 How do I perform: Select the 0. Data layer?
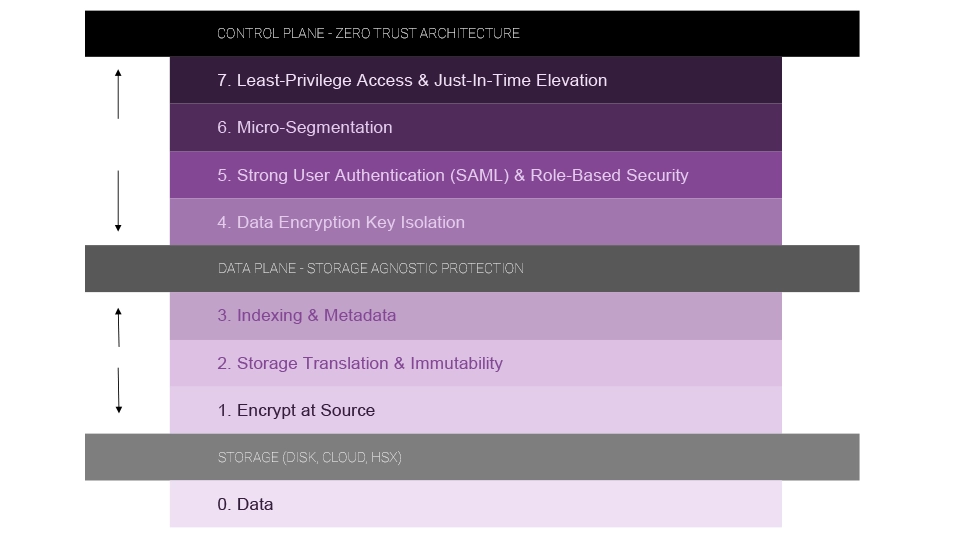[475, 504]
